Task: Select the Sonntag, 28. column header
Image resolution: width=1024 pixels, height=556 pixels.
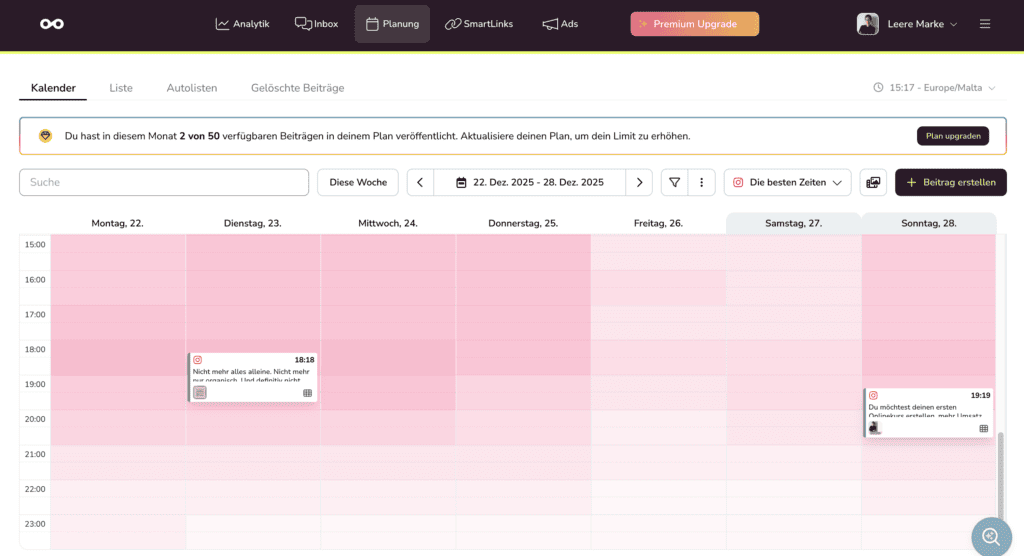Action: click(929, 223)
